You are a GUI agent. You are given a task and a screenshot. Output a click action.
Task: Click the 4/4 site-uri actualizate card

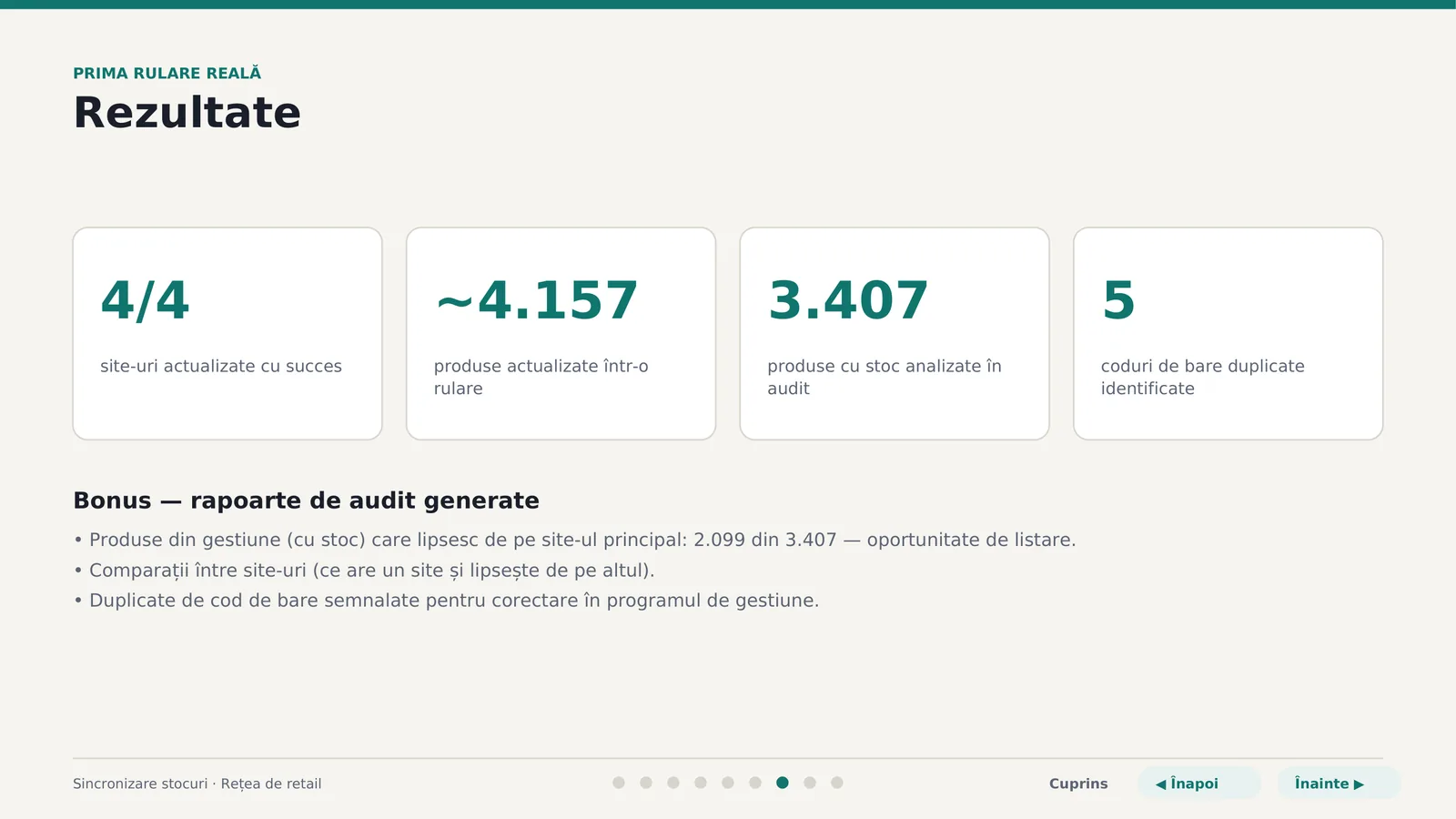coord(227,333)
